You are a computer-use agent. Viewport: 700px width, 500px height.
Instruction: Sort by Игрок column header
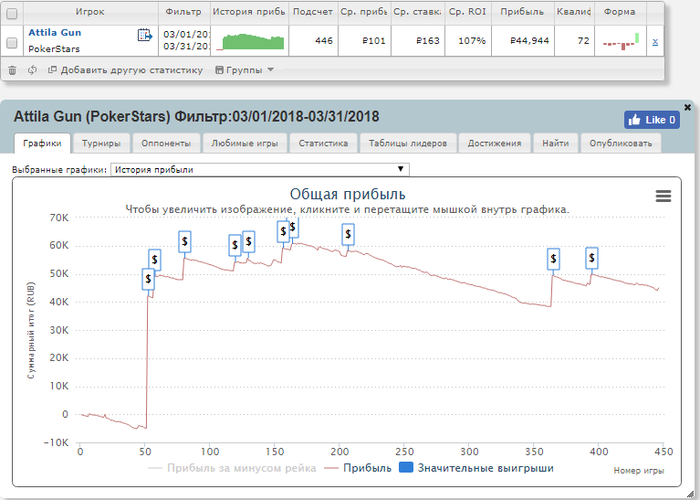pos(91,12)
